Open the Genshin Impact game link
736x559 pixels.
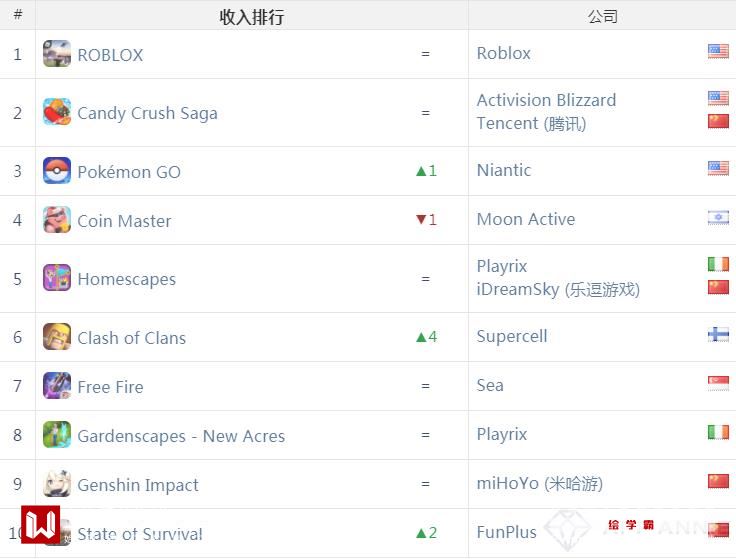pos(138,485)
